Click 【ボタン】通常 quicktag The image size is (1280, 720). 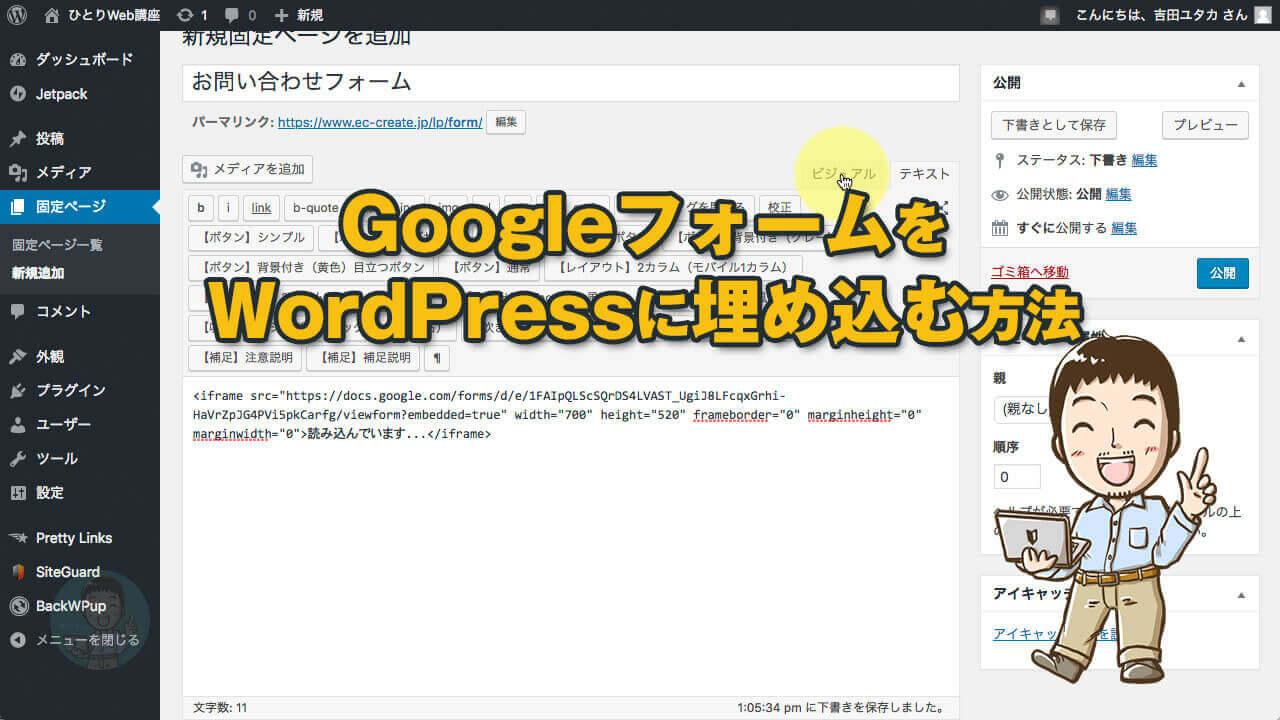pyautogui.click(x=490, y=267)
